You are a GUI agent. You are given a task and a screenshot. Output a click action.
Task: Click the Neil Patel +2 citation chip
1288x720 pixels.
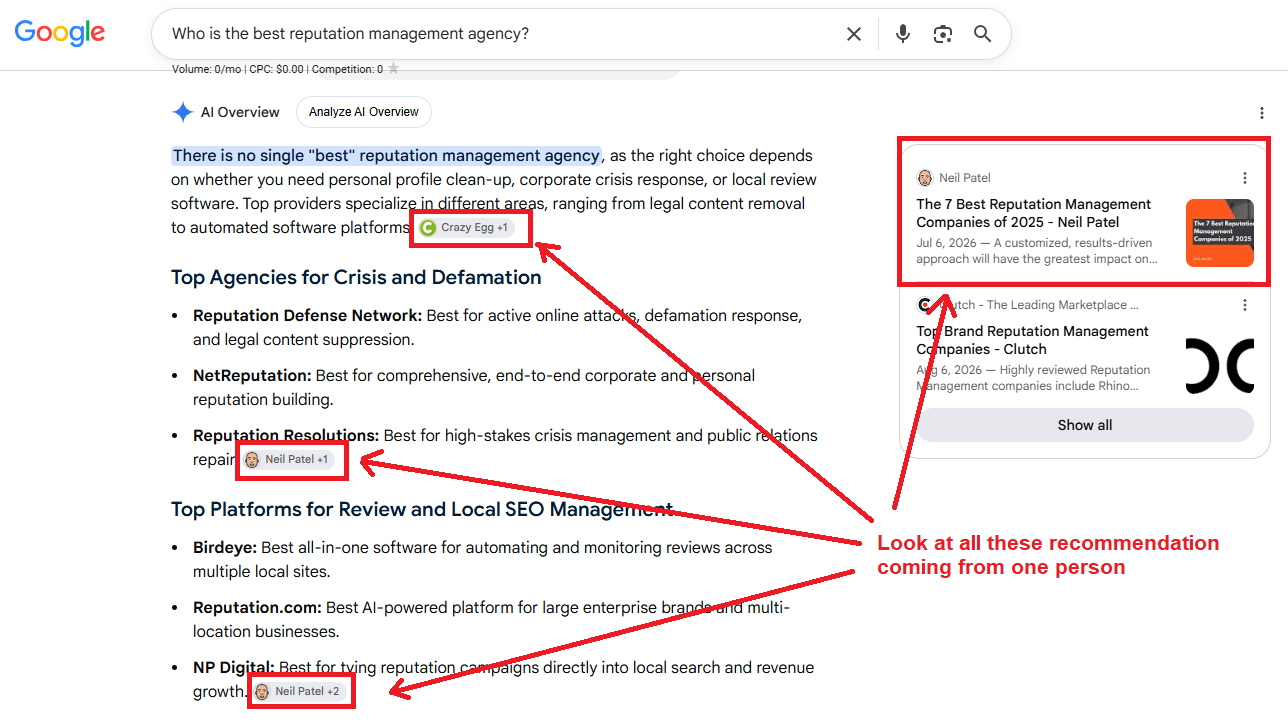(298, 692)
